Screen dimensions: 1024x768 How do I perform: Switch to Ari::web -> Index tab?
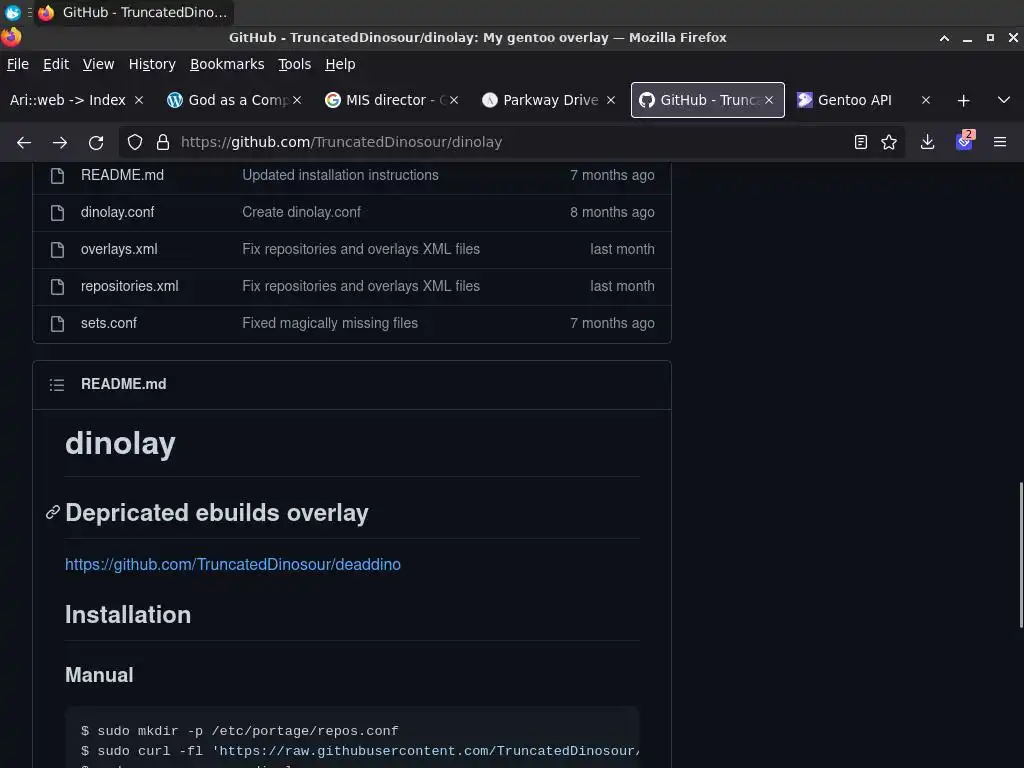(68, 100)
